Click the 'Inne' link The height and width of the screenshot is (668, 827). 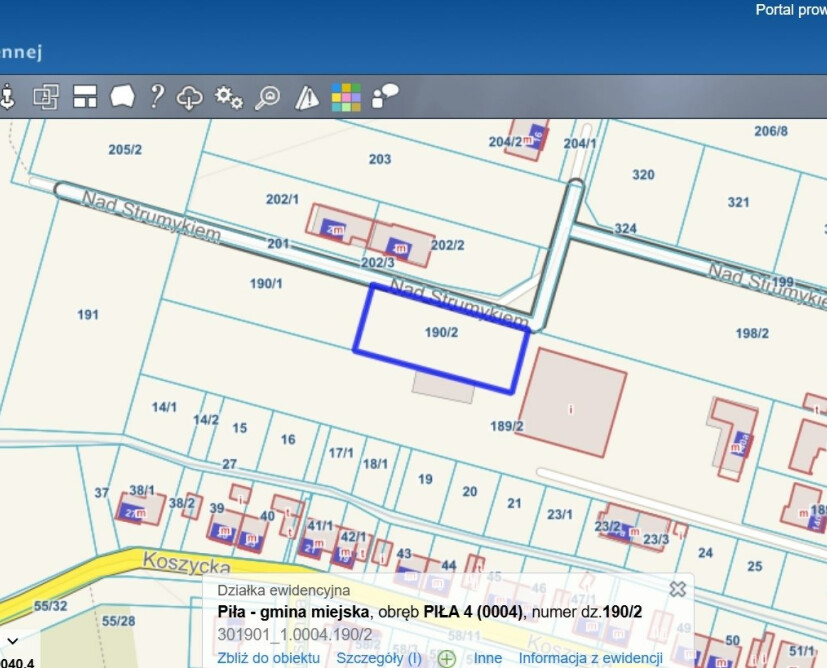coord(488,657)
